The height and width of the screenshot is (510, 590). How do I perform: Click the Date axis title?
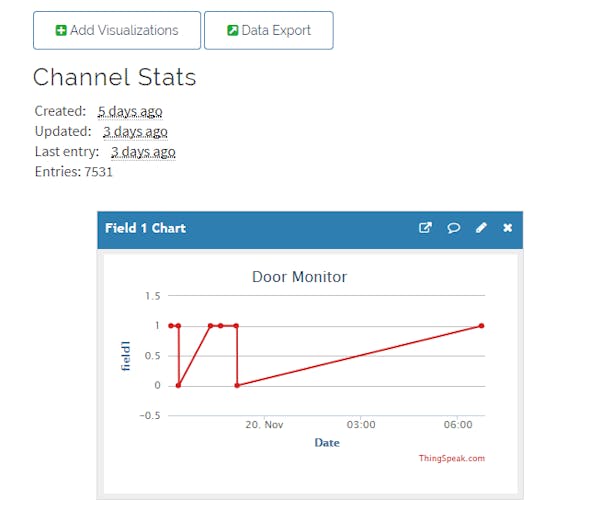pyautogui.click(x=327, y=443)
